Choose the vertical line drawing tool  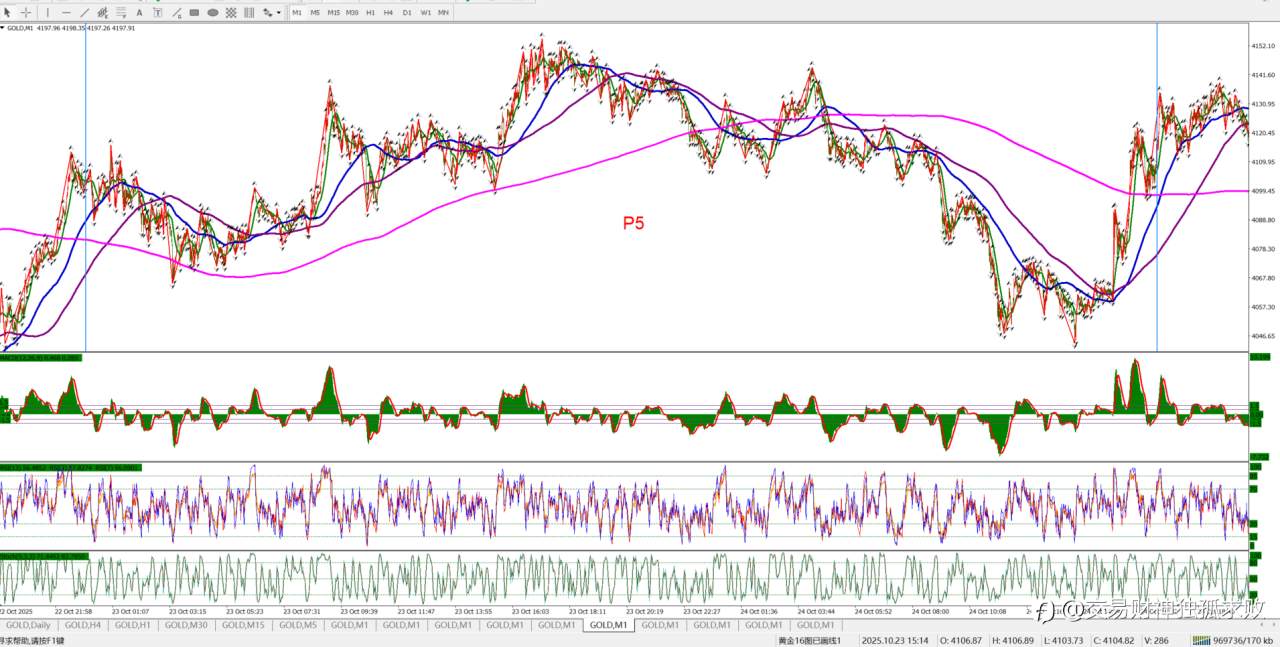click(x=47, y=13)
